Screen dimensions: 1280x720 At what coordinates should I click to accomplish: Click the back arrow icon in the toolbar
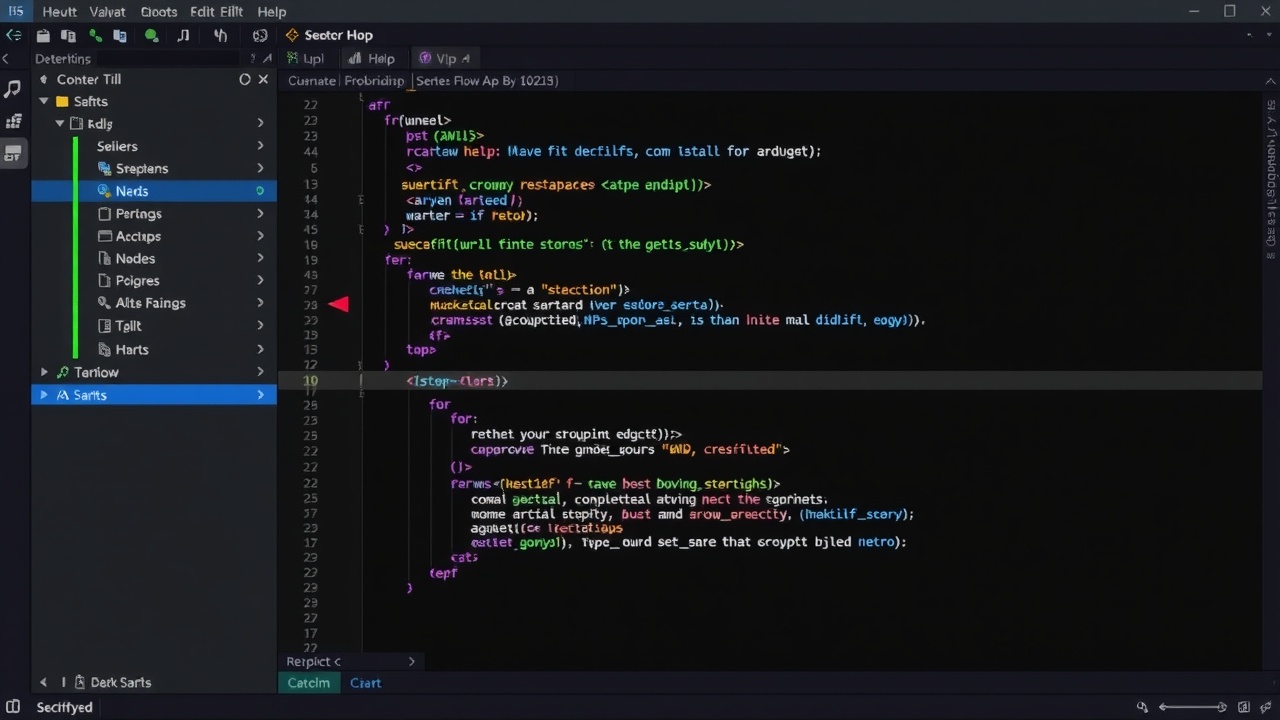(x=14, y=36)
